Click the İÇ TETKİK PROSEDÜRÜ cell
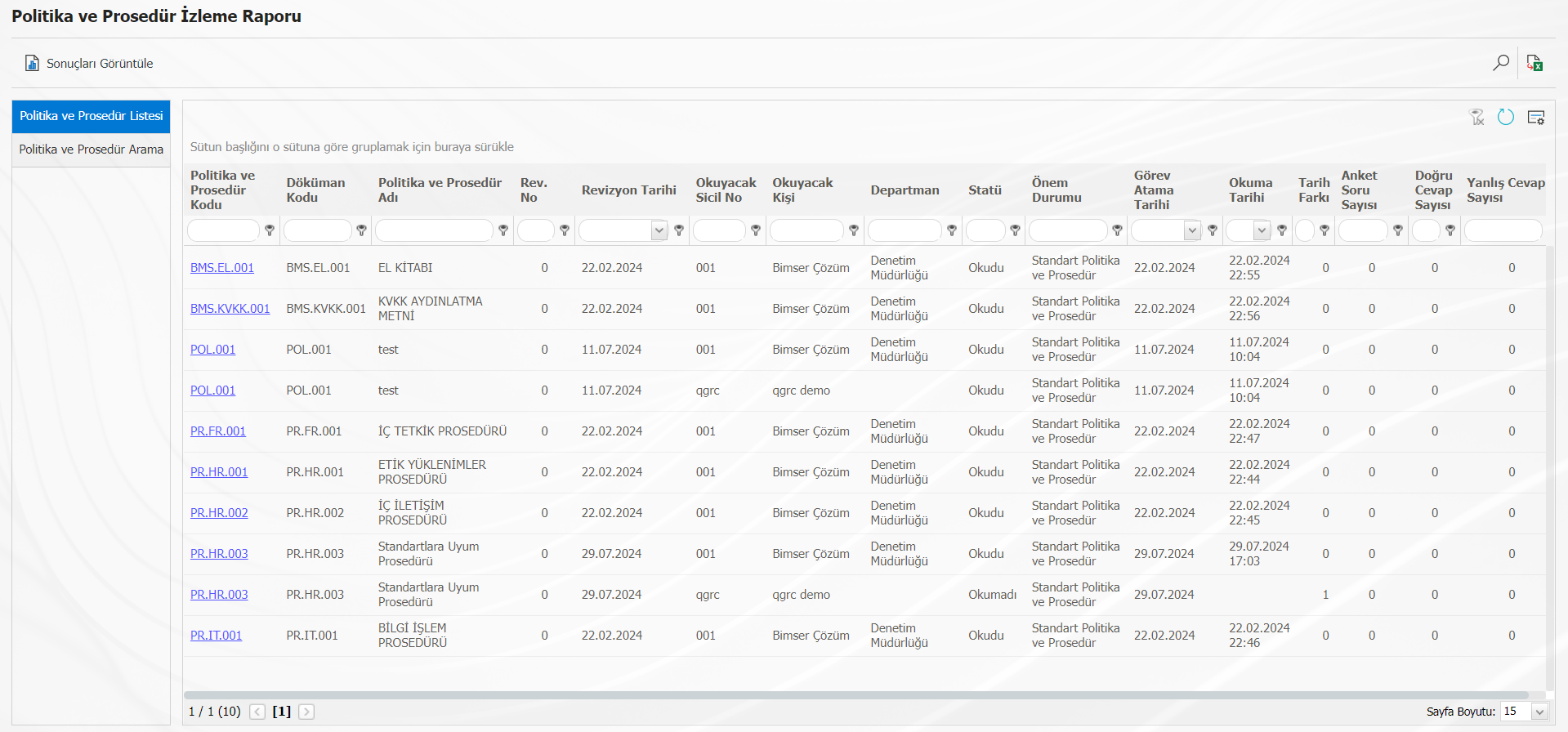 click(x=442, y=431)
